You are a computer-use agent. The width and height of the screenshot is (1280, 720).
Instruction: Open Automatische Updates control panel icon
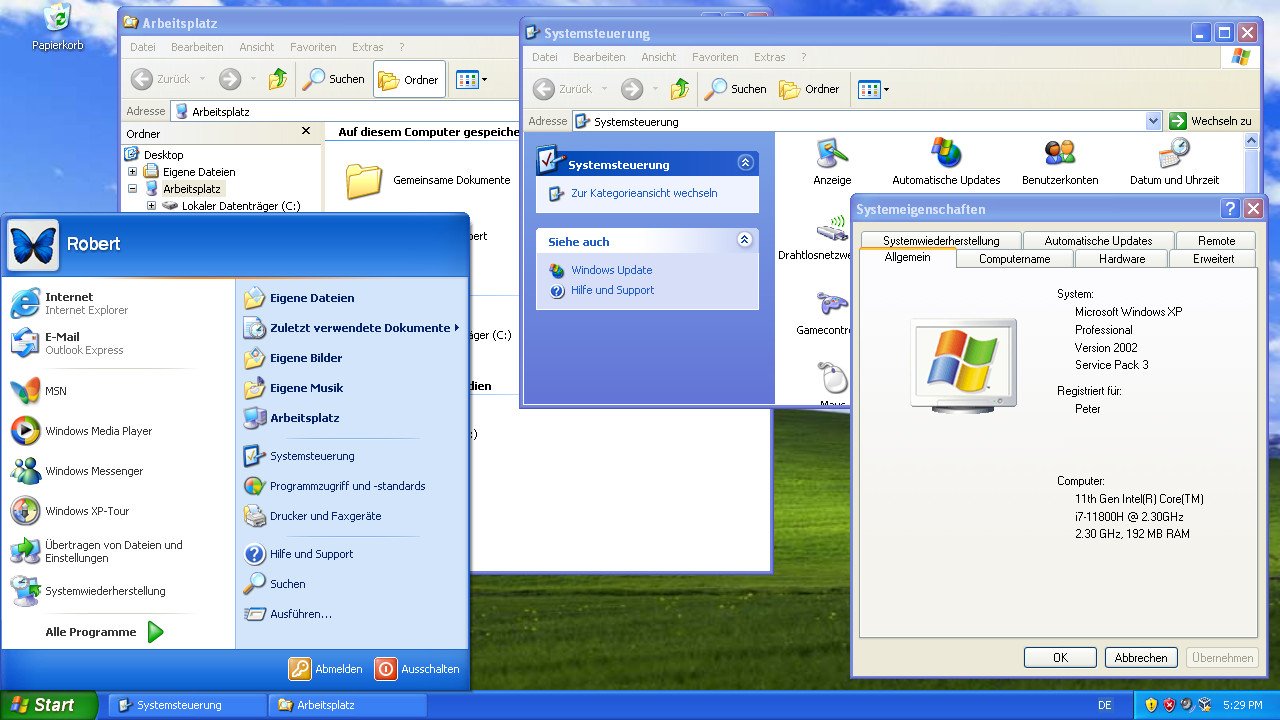pyautogui.click(x=945, y=160)
